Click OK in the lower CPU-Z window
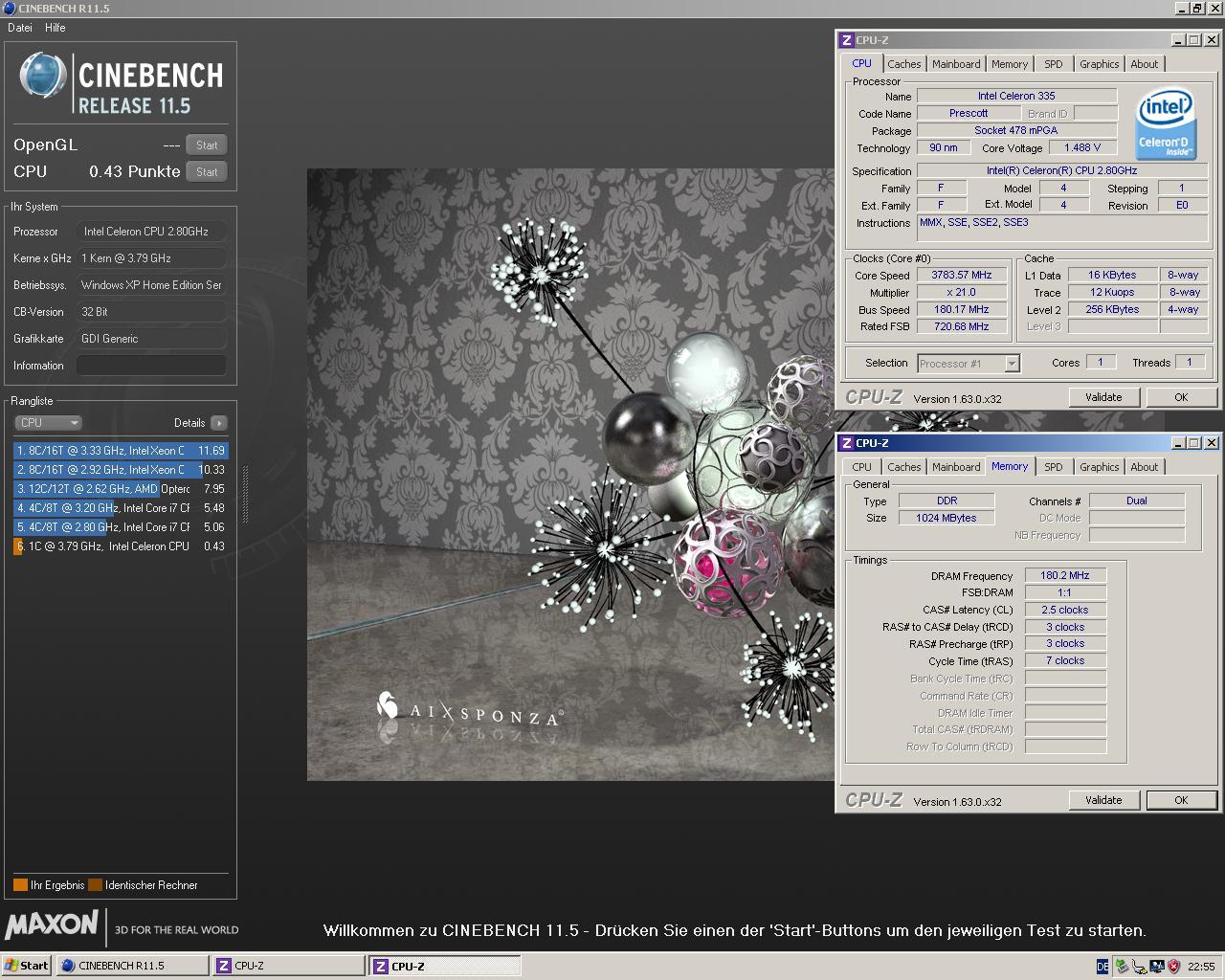This screenshot has height=980, width=1225. click(1181, 800)
